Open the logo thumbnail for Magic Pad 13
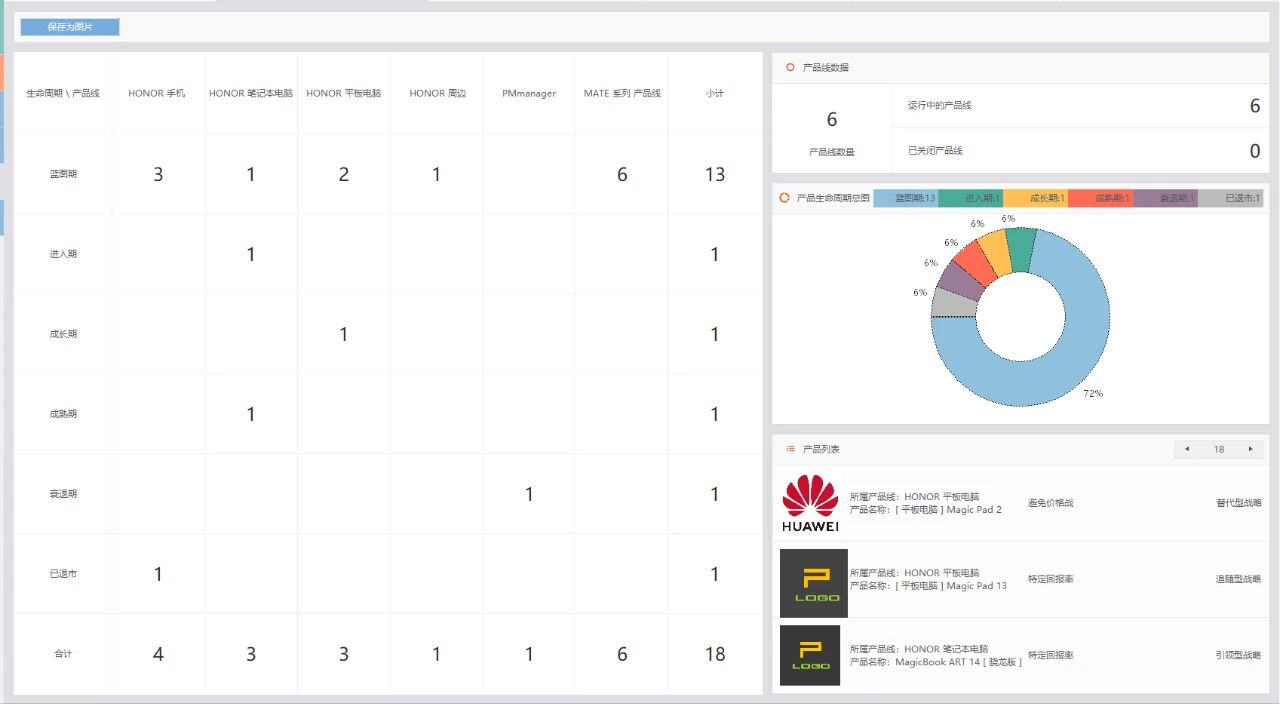Image resolution: width=1280 pixels, height=704 pixels. point(813,582)
